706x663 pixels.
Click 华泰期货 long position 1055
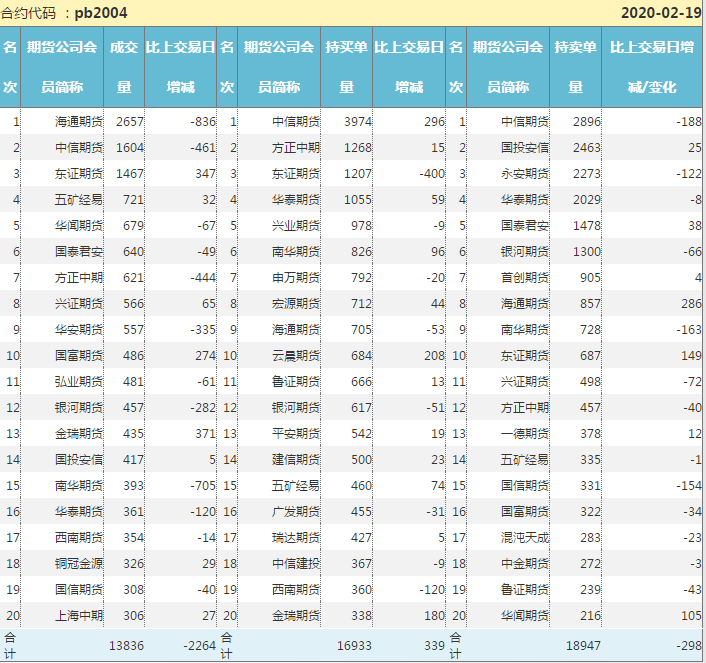point(358,200)
